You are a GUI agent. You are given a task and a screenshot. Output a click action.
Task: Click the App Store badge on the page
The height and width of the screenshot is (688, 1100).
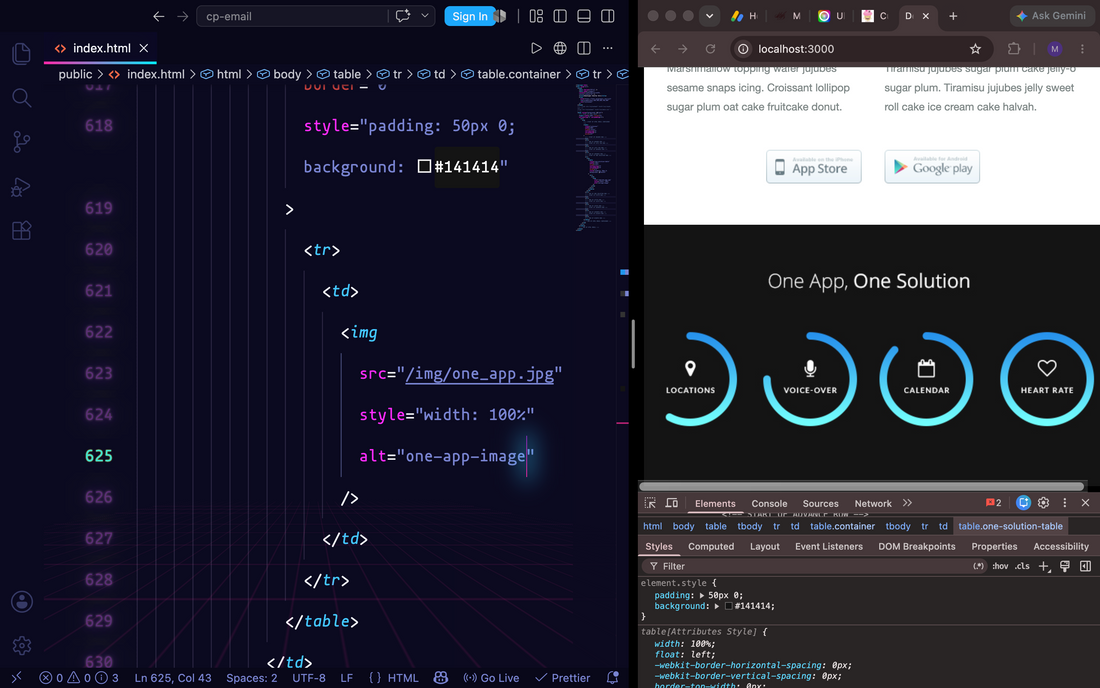(x=813, y=167)
